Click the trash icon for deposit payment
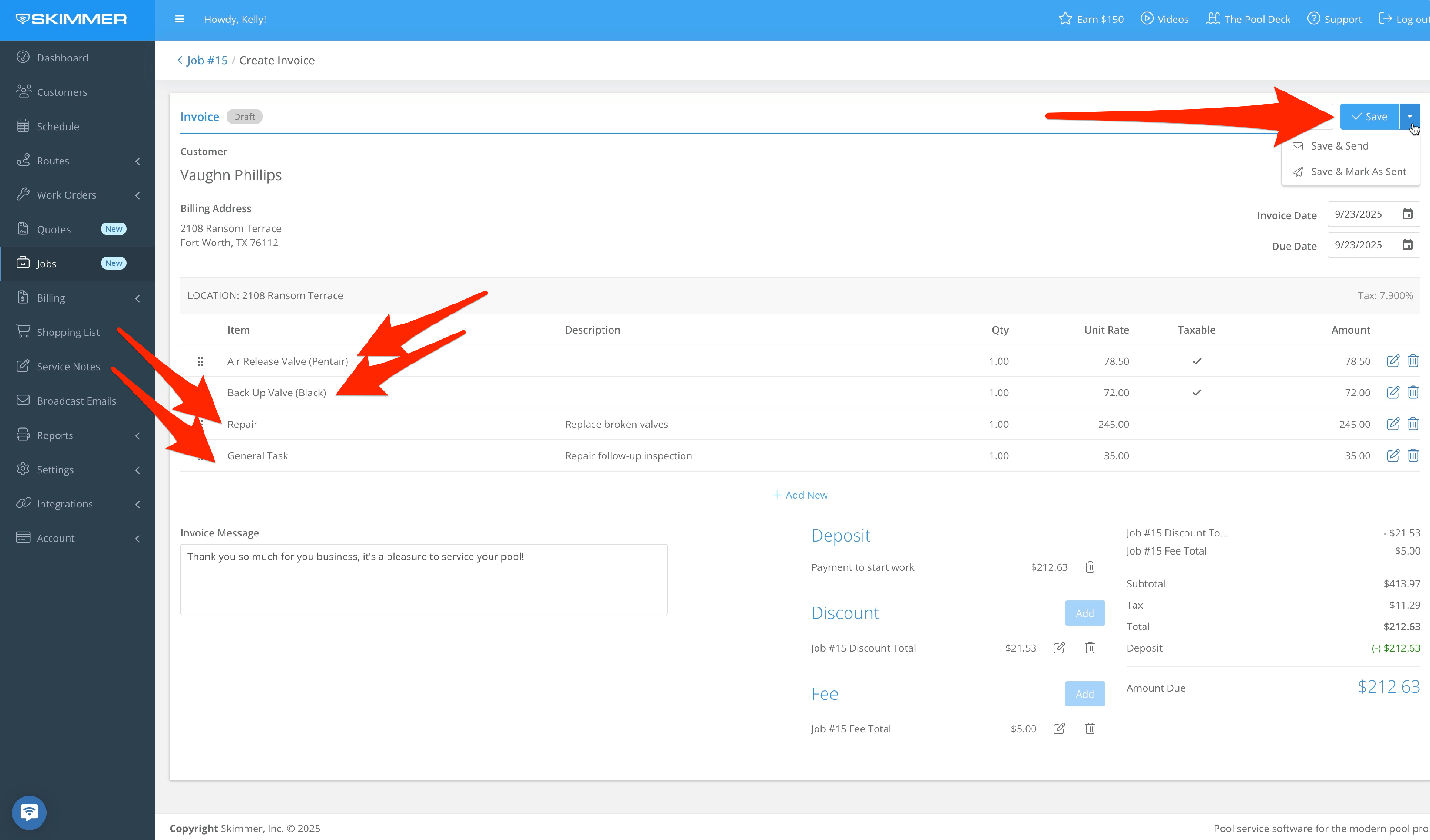The height and width of the screenshot is (840, 1430). point(1090,567)
